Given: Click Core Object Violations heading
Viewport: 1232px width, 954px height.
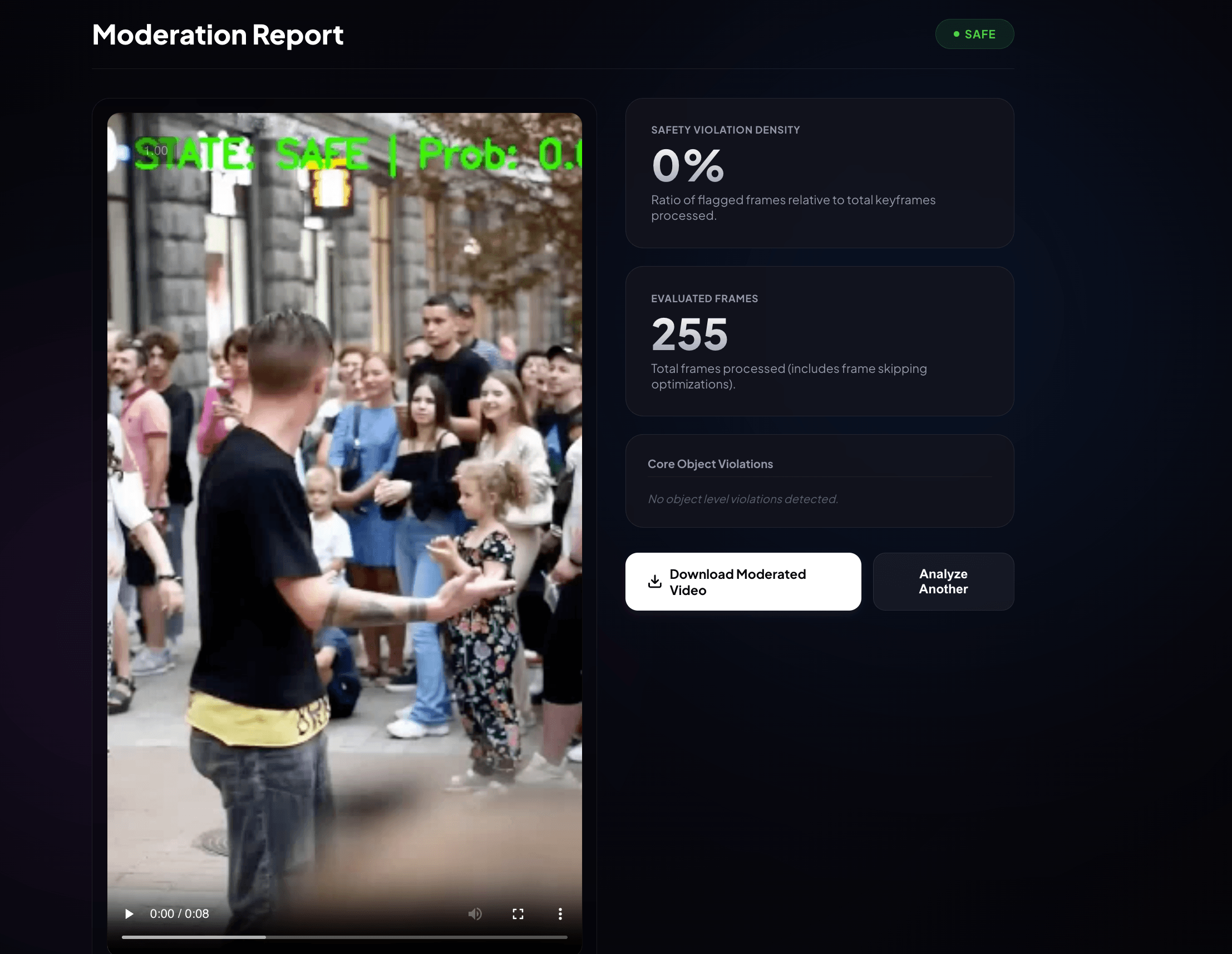Looking at the screenshot, I should tap(710, 464).
